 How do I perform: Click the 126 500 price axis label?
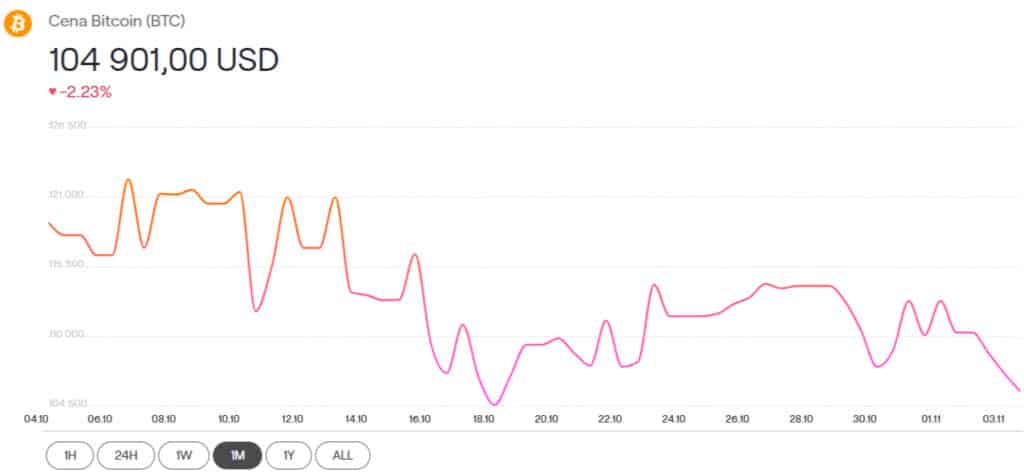coord(68,126)
